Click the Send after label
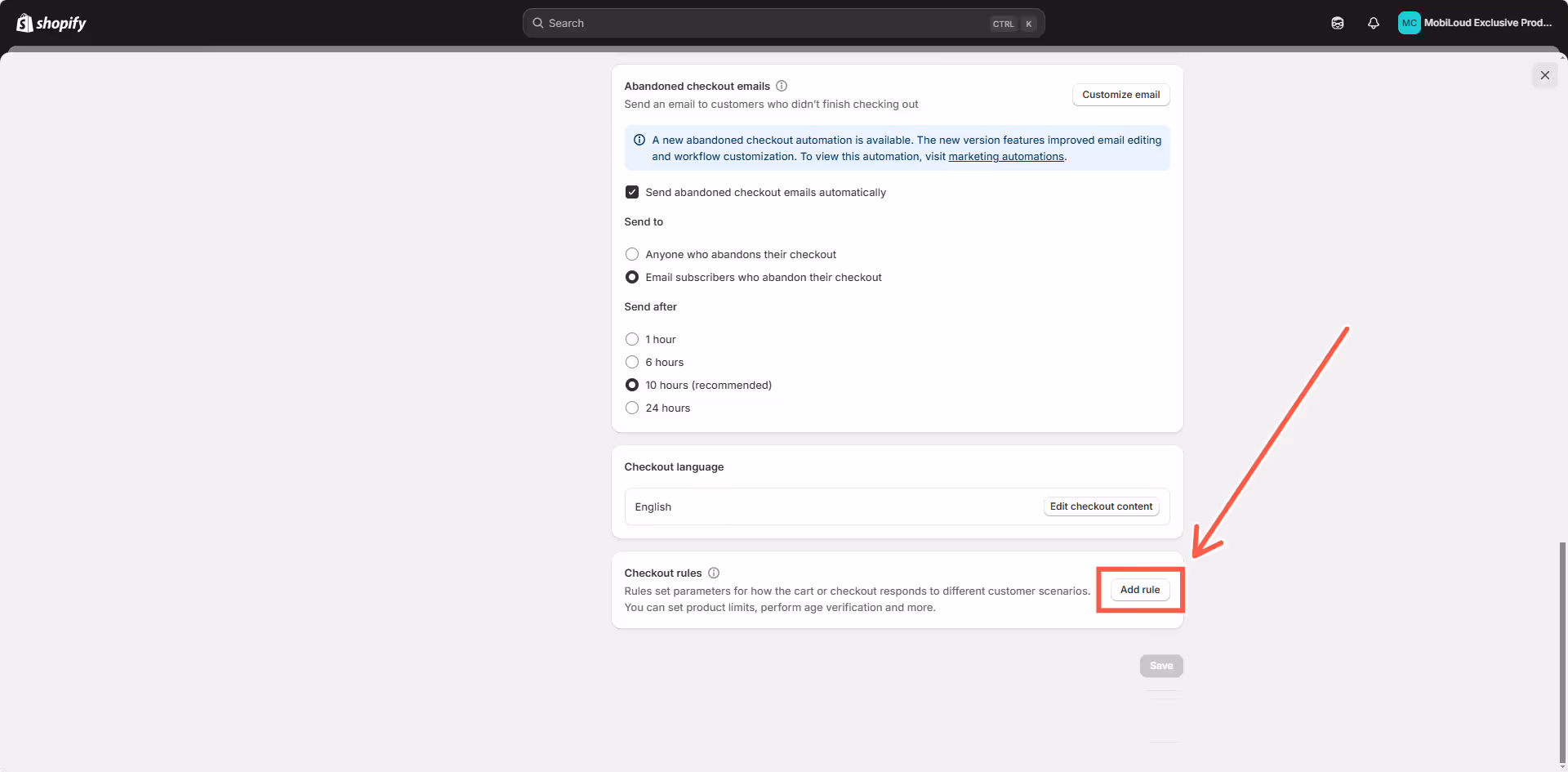 coord(650,307)
